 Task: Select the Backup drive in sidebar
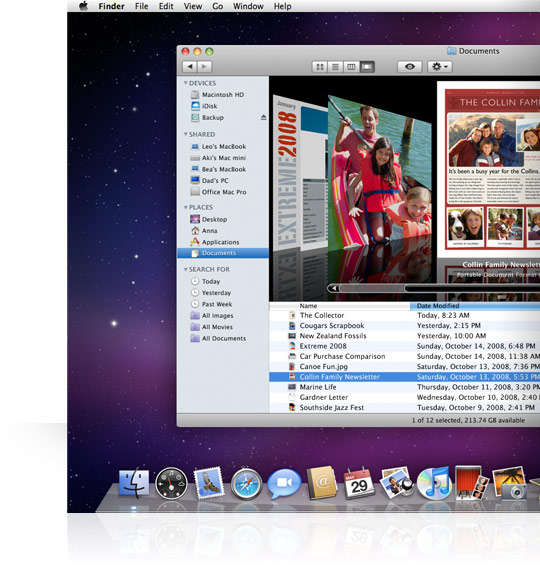click(x=223, y=117)
